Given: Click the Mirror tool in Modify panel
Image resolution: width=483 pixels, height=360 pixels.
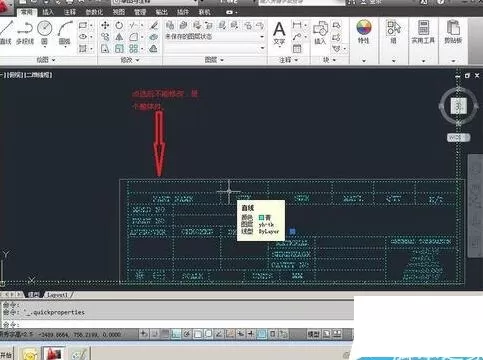Looking at the screenshot, I should click(119, 37).
